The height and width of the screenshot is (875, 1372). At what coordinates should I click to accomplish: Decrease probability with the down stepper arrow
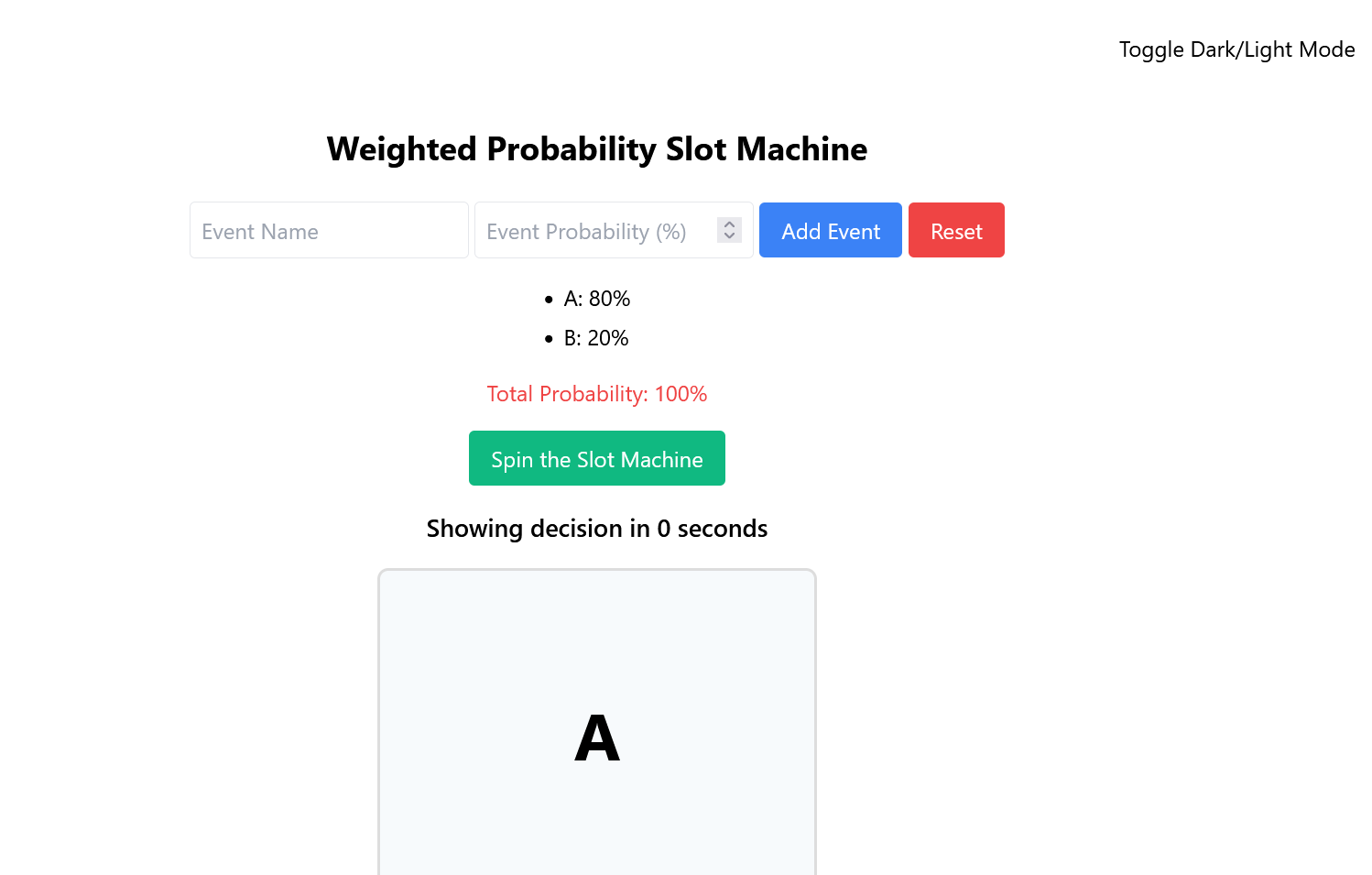(729, 236)
